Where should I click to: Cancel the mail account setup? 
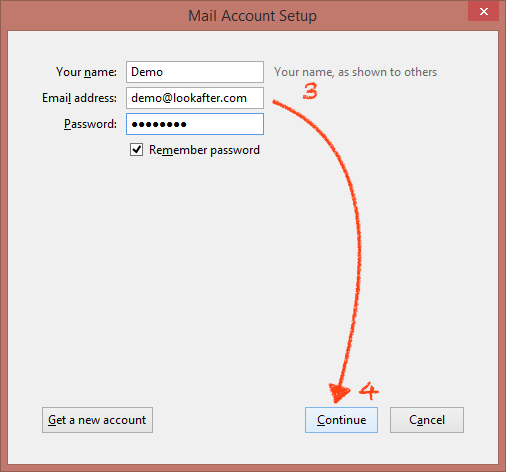(x=427, y=420)
